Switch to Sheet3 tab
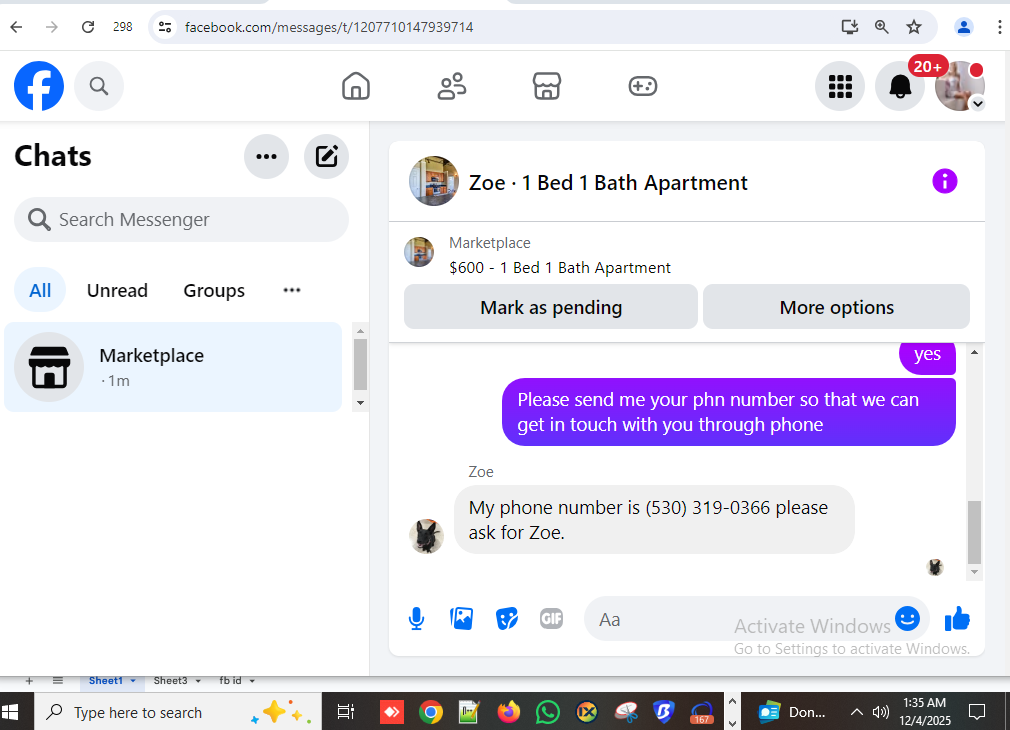Image resolution: width=1010 pixels, height=730 pixels. pos(170,680)
